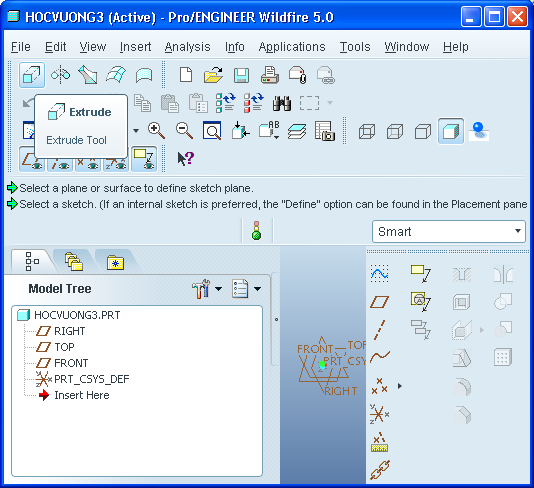The image size is (534, 488).
Task: Create a new file with blank page icon
Action: [x=186, y=75]
